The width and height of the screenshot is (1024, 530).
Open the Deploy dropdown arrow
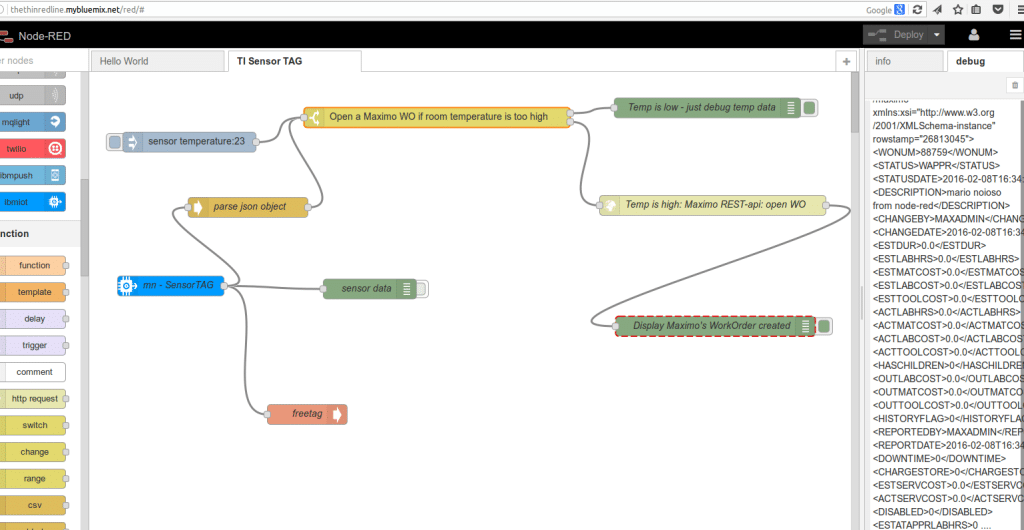tap(938, 35)
